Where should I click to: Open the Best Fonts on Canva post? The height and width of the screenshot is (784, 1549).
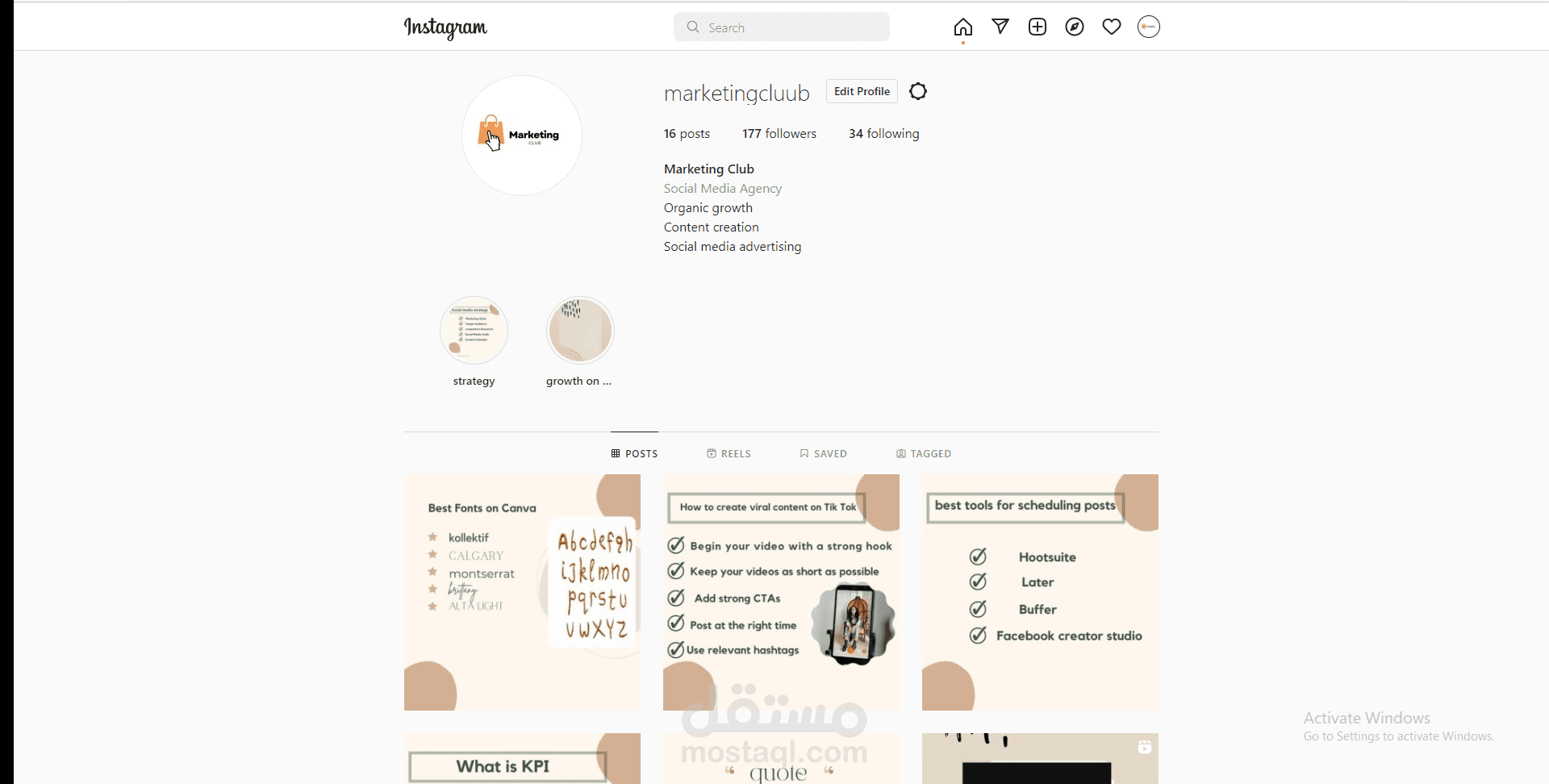click(x=522, y=592)
